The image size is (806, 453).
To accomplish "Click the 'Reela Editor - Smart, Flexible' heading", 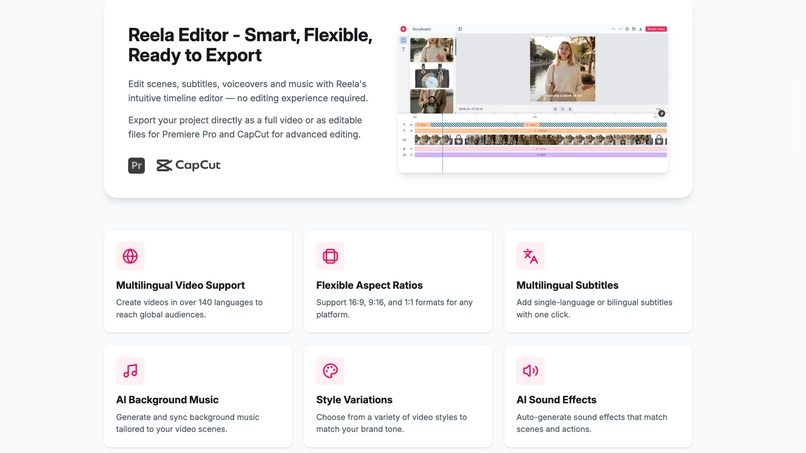I will [250, 45].
